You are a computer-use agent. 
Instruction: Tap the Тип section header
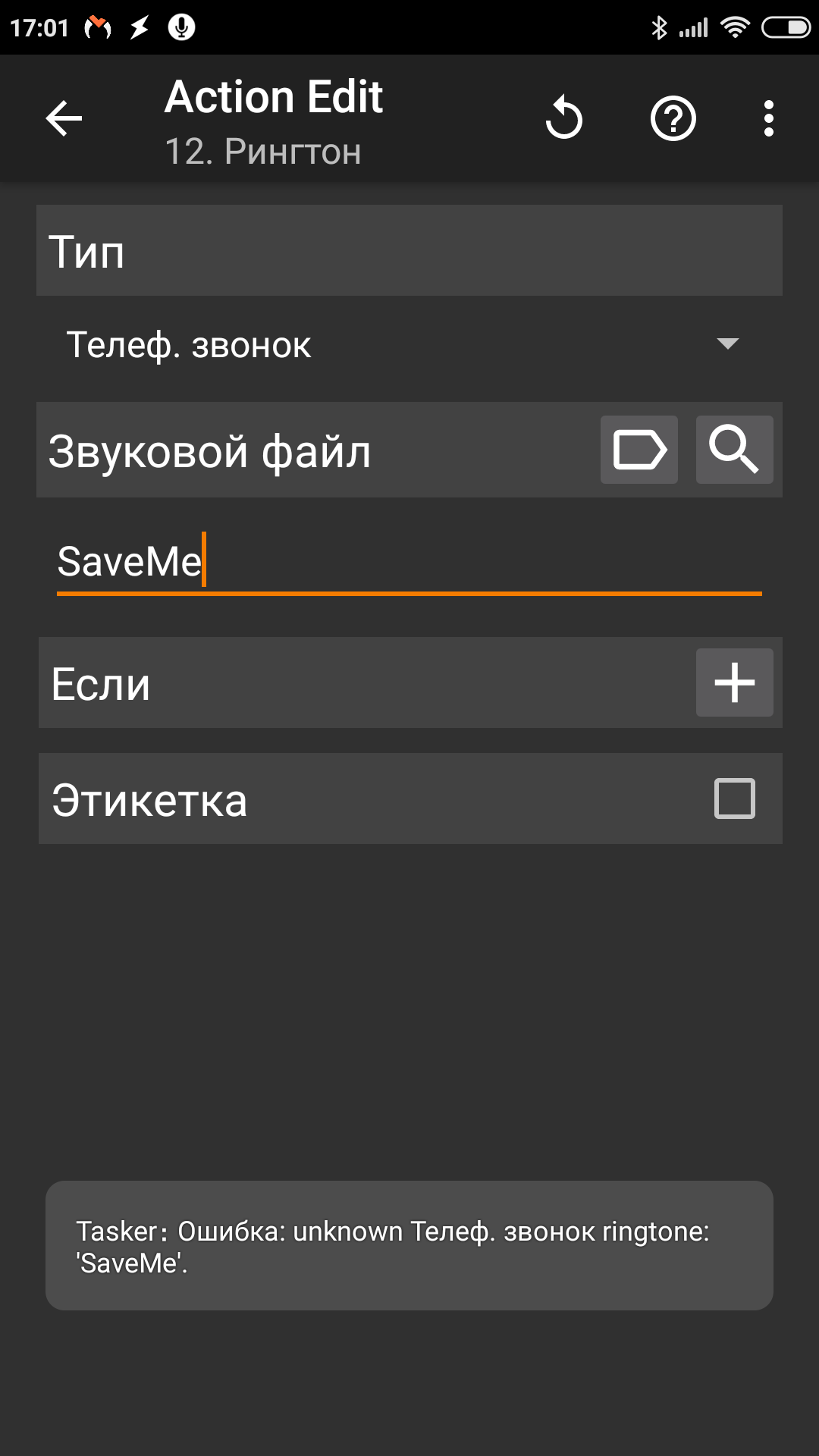click(87, 252)
